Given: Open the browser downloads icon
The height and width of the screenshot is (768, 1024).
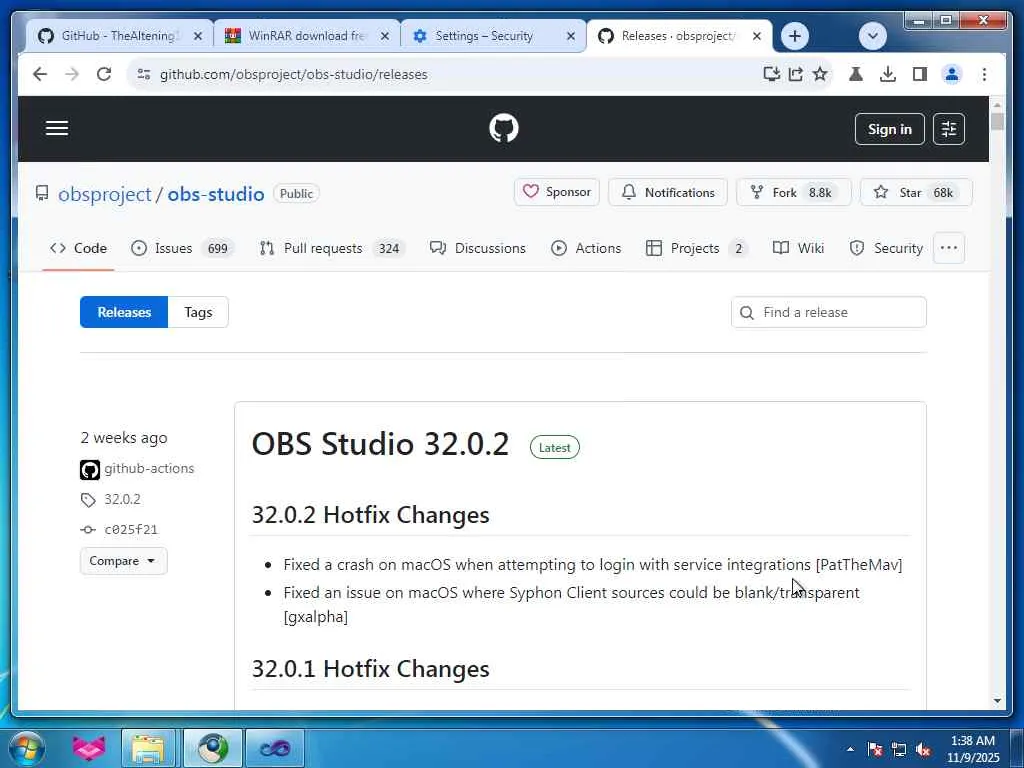Looking at the screenshot, I should point(888,74).
